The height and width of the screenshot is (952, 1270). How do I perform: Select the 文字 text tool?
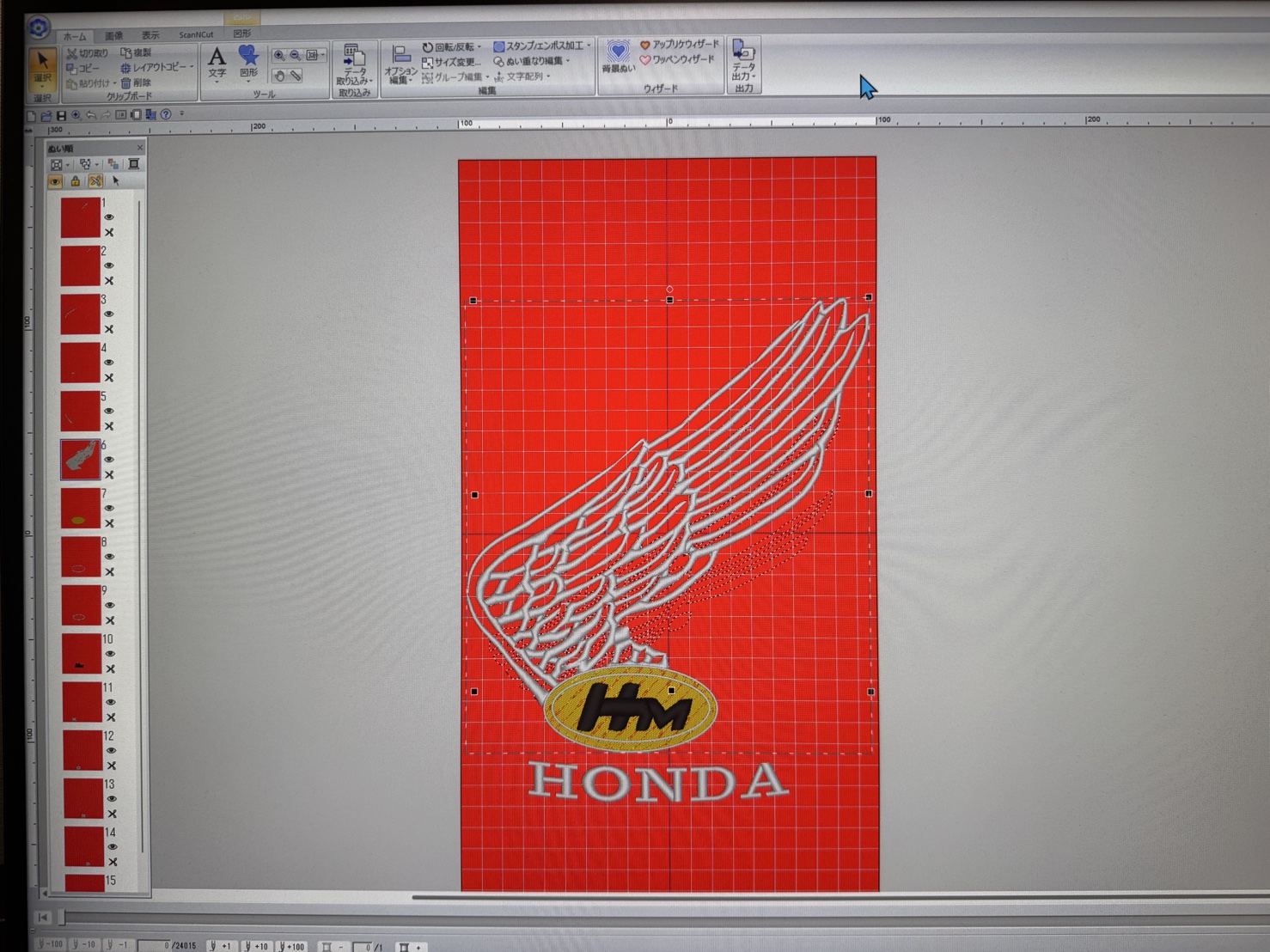click(x=217, y=64)
